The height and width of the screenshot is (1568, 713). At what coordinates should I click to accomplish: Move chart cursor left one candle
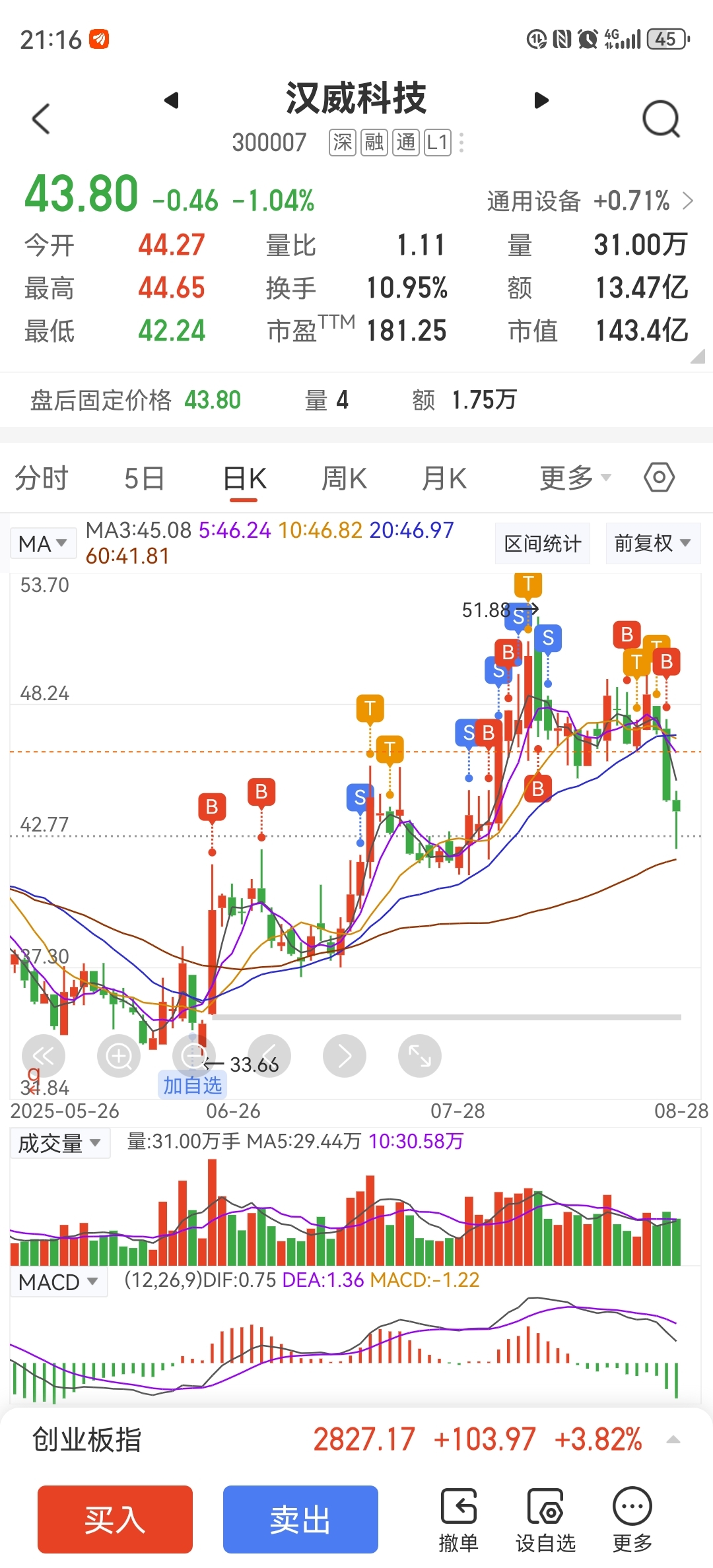click(x=269, y=1056)
